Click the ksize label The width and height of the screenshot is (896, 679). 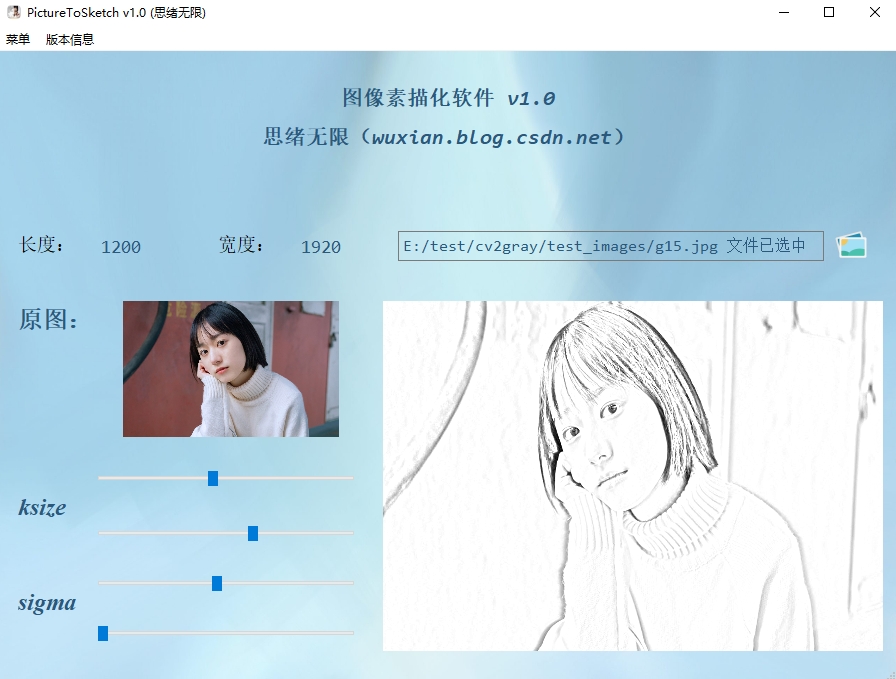click(42, 507)
